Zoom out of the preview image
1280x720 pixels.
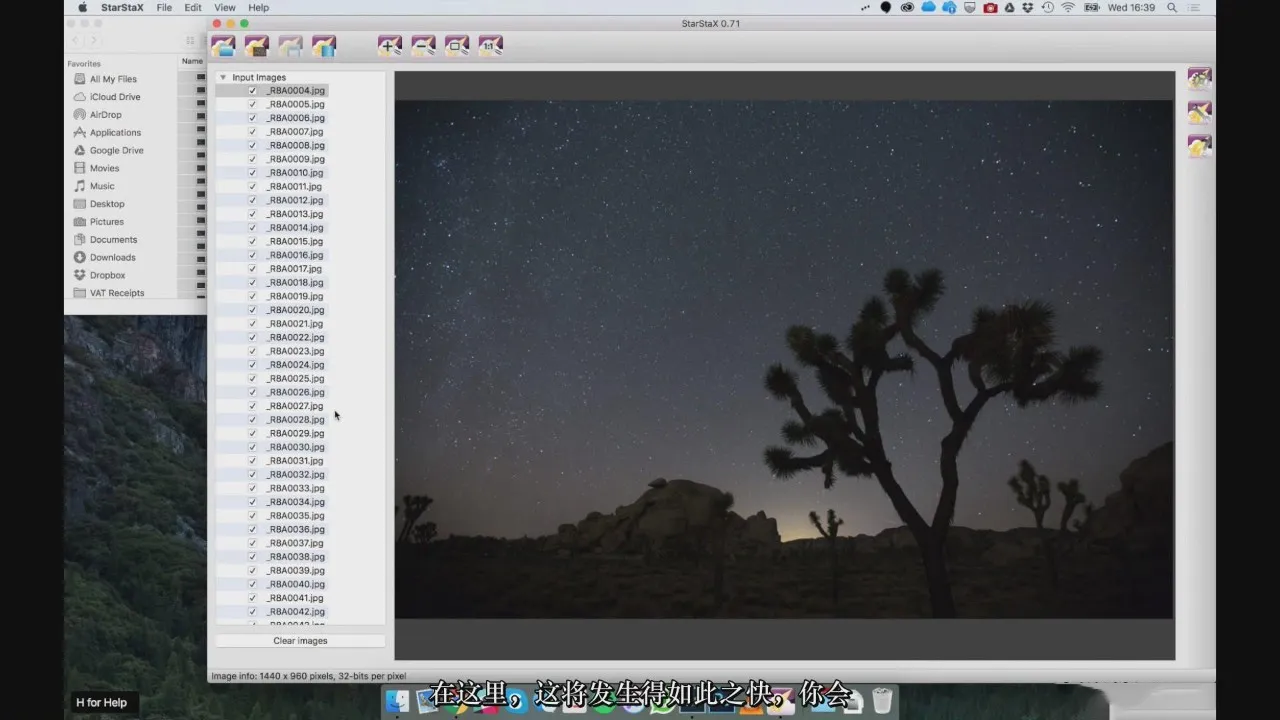tap(424, 46)
